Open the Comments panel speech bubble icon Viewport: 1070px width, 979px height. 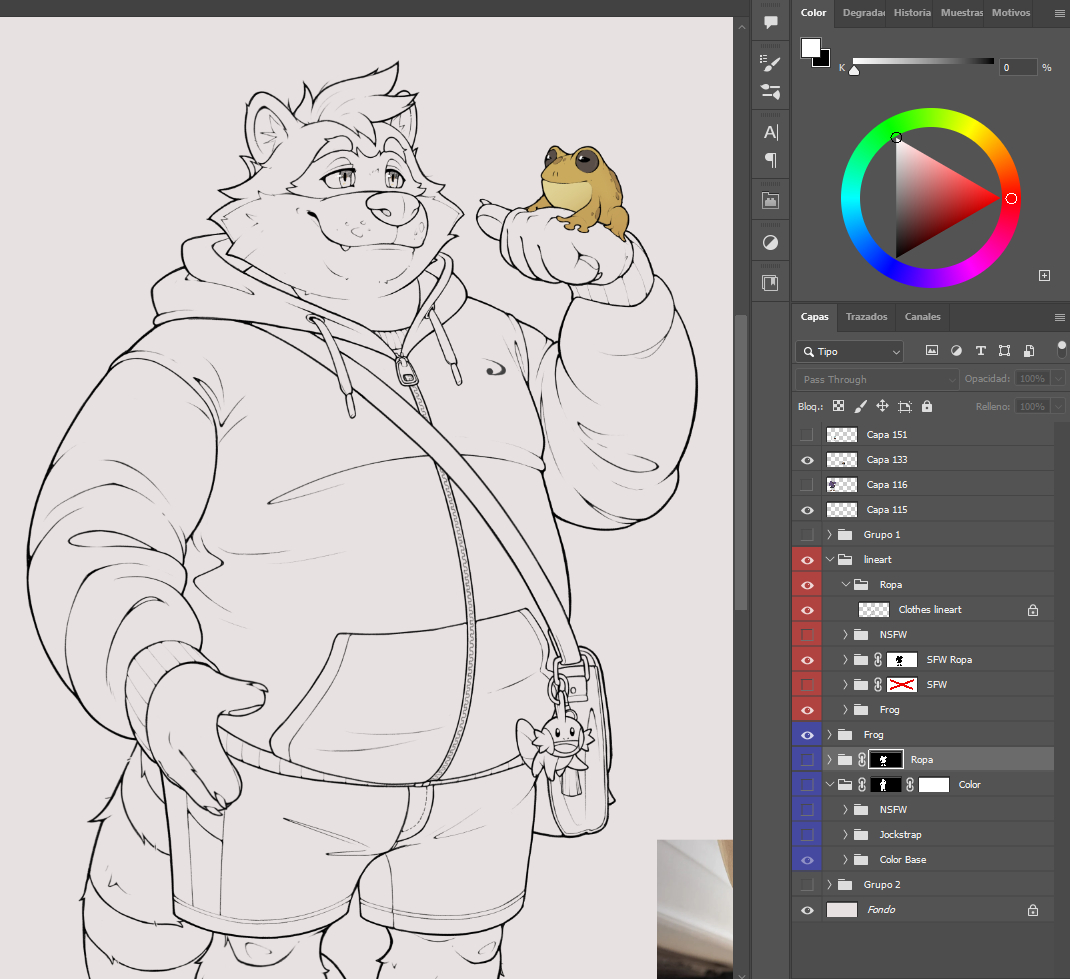[x=770, y=22]
